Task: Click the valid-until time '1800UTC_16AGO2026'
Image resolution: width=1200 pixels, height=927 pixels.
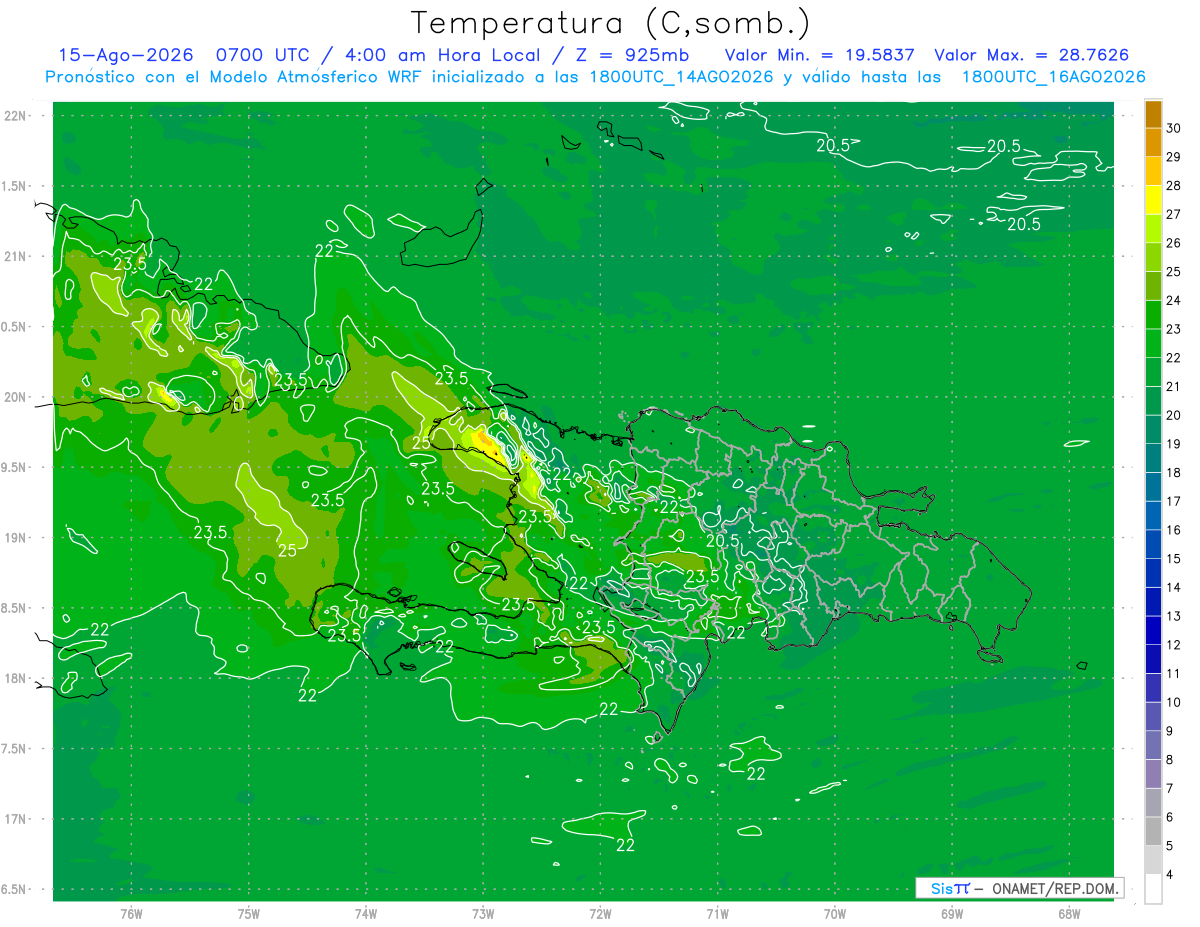Action: pos(1054,77)
